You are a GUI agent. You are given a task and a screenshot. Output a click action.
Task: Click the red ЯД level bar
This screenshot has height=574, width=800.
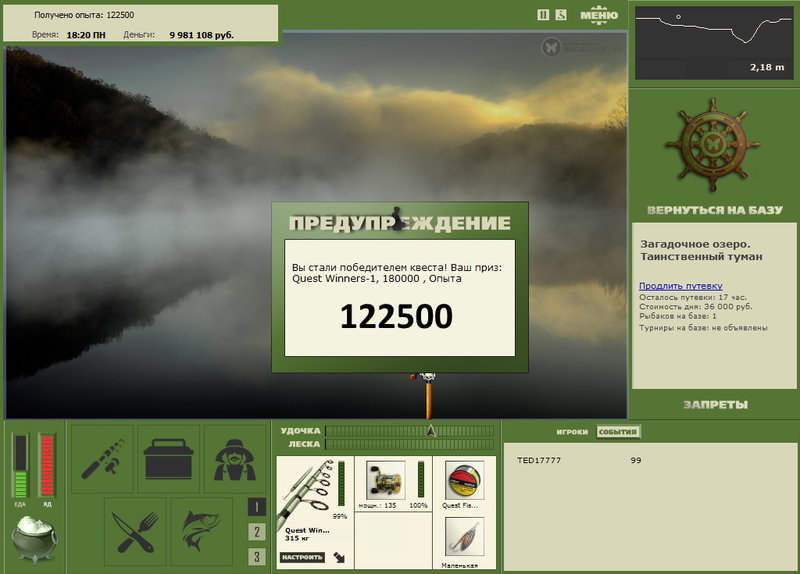(x=47, y=466)
